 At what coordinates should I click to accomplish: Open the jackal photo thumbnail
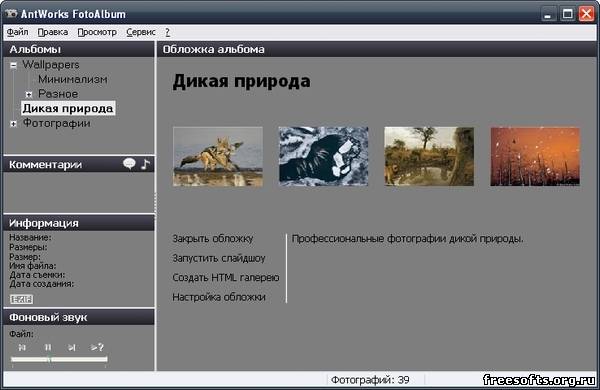tap(218, 157)
